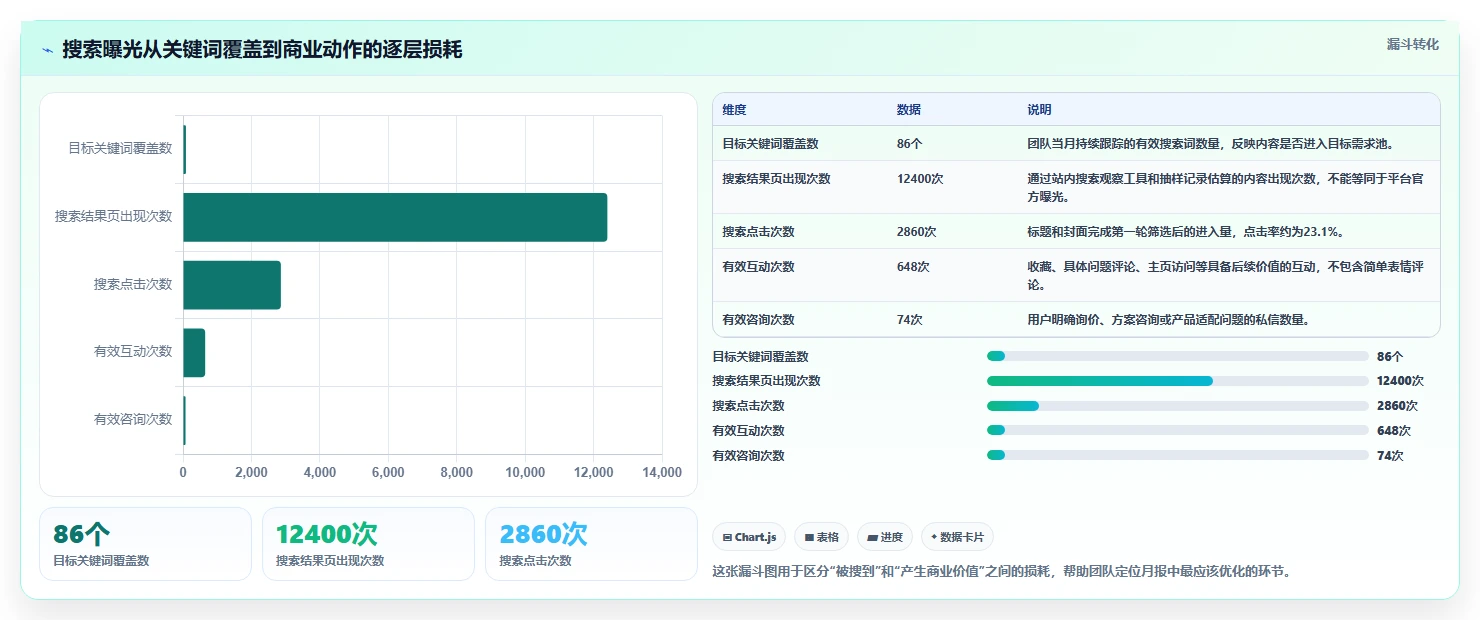1480x620 pixels.
Task: Click the footer sentence starting with 这张漏斗图
Action: coord(1001,572)
